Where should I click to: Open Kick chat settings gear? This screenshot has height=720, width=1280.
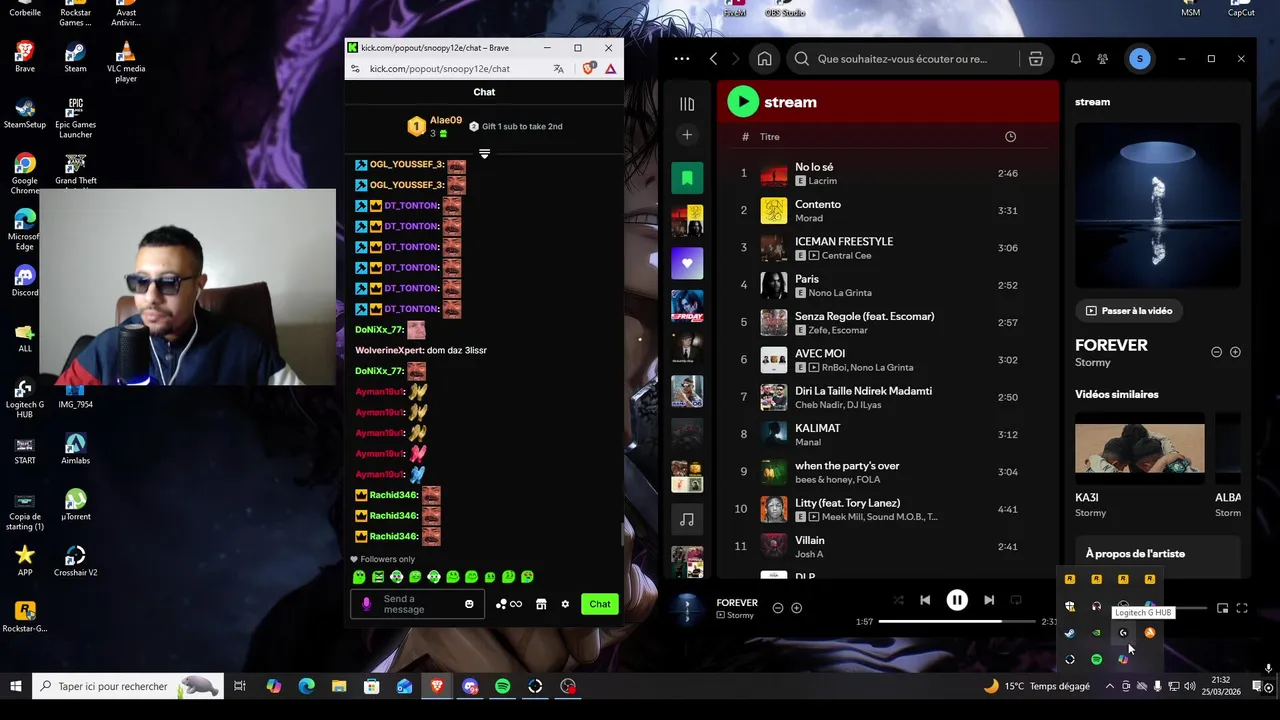click(x=565, y=604)
